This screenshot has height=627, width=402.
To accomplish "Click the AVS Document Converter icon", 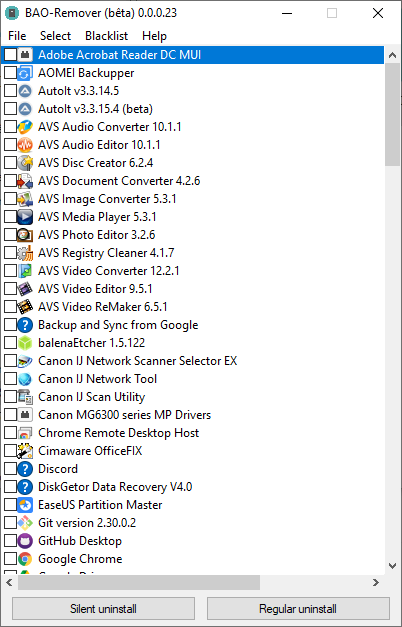I will (25, 181).
